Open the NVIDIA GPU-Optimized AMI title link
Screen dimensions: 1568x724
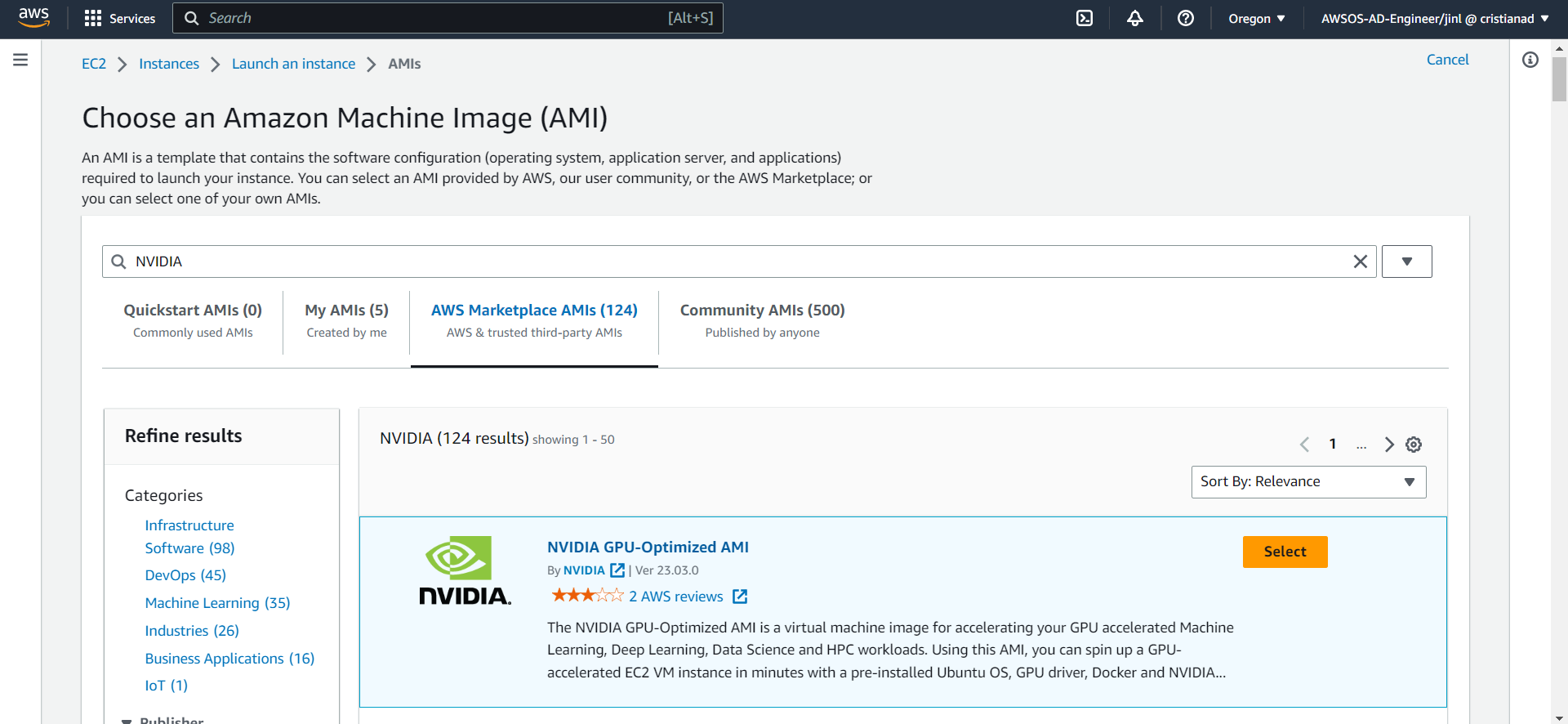click(648, 547)
